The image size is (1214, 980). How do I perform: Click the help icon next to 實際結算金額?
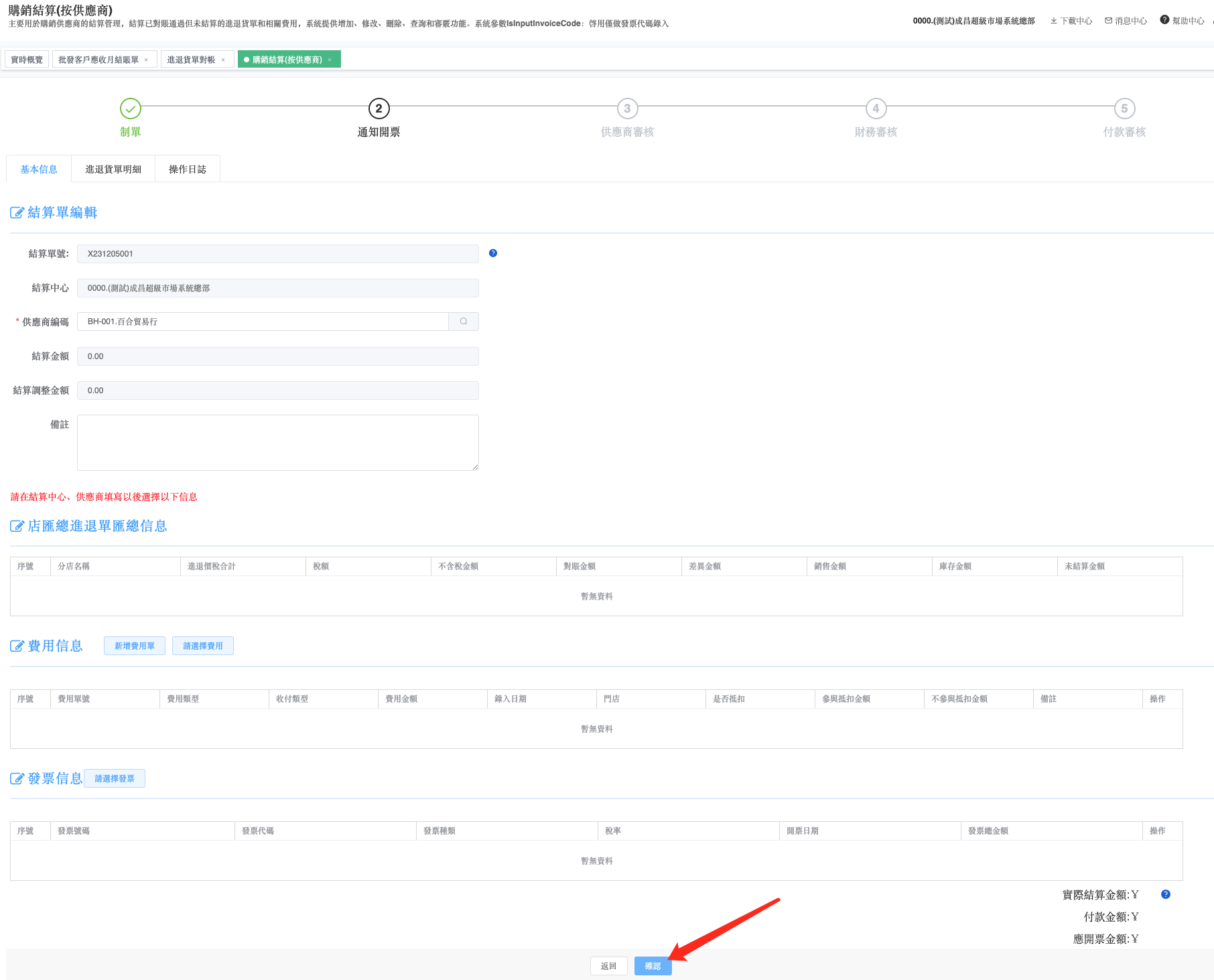[1166, 894]
